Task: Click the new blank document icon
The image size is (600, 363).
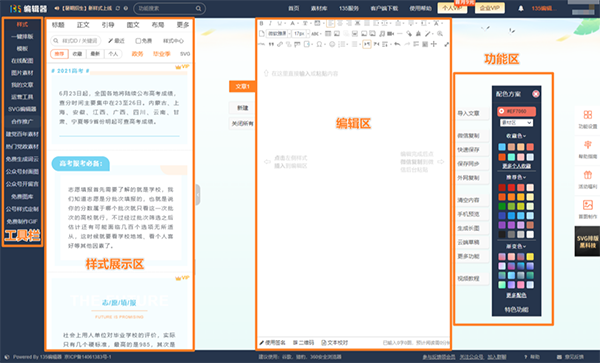Action: [262, 34]
